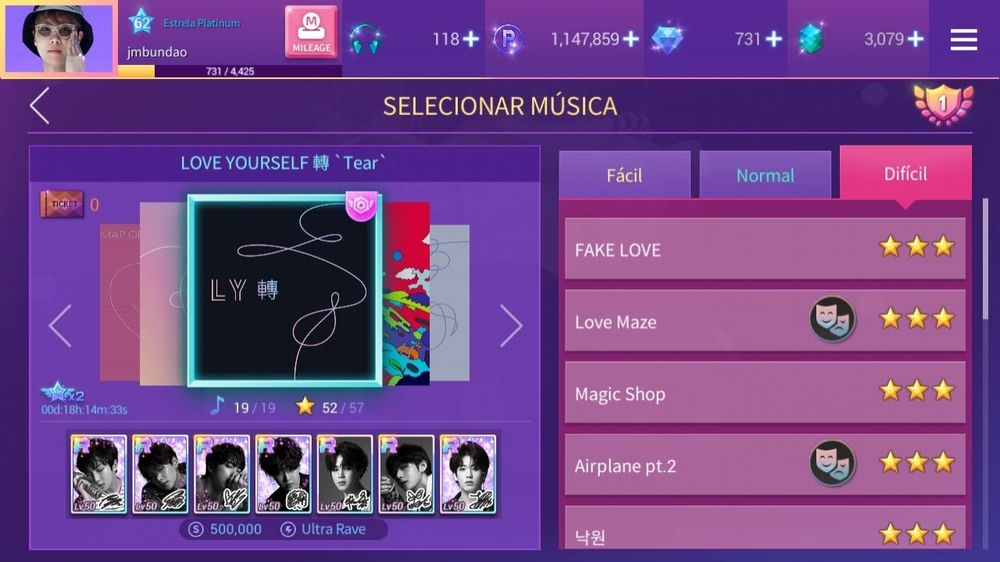Viewport: 1000px width, 562px height.
Task: Switch to Normal difficulty tab
Action: click(765, 175)
